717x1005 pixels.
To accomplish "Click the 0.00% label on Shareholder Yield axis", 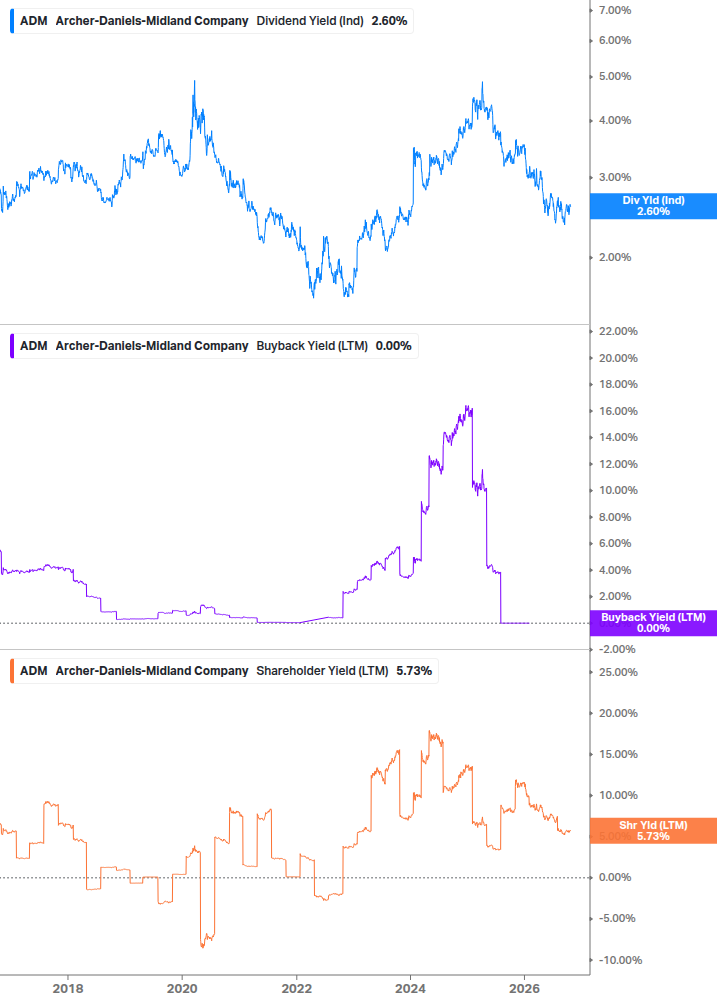I will (615, 877).
